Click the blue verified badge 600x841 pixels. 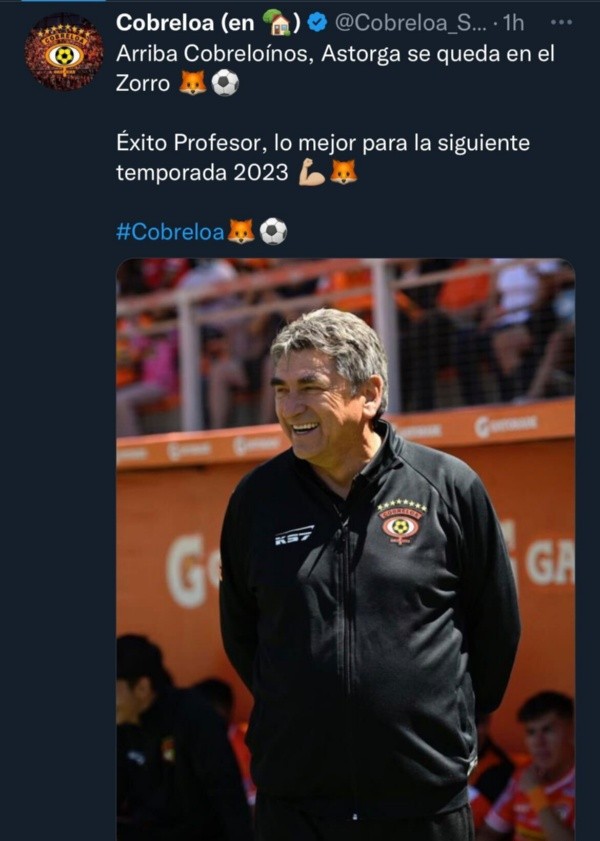(x=317, y=23)
